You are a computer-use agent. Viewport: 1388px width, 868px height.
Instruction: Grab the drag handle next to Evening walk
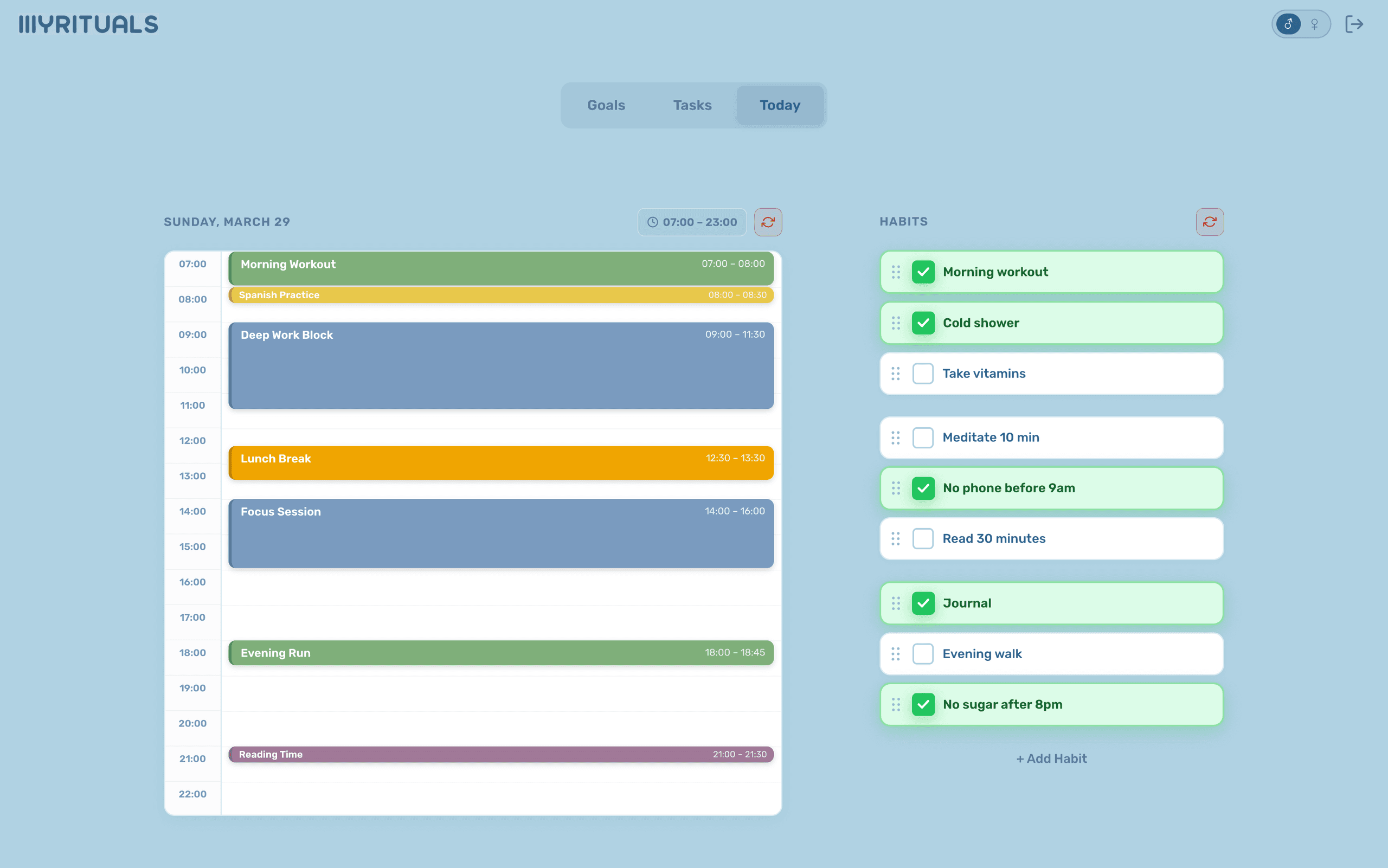coord(896,653)
